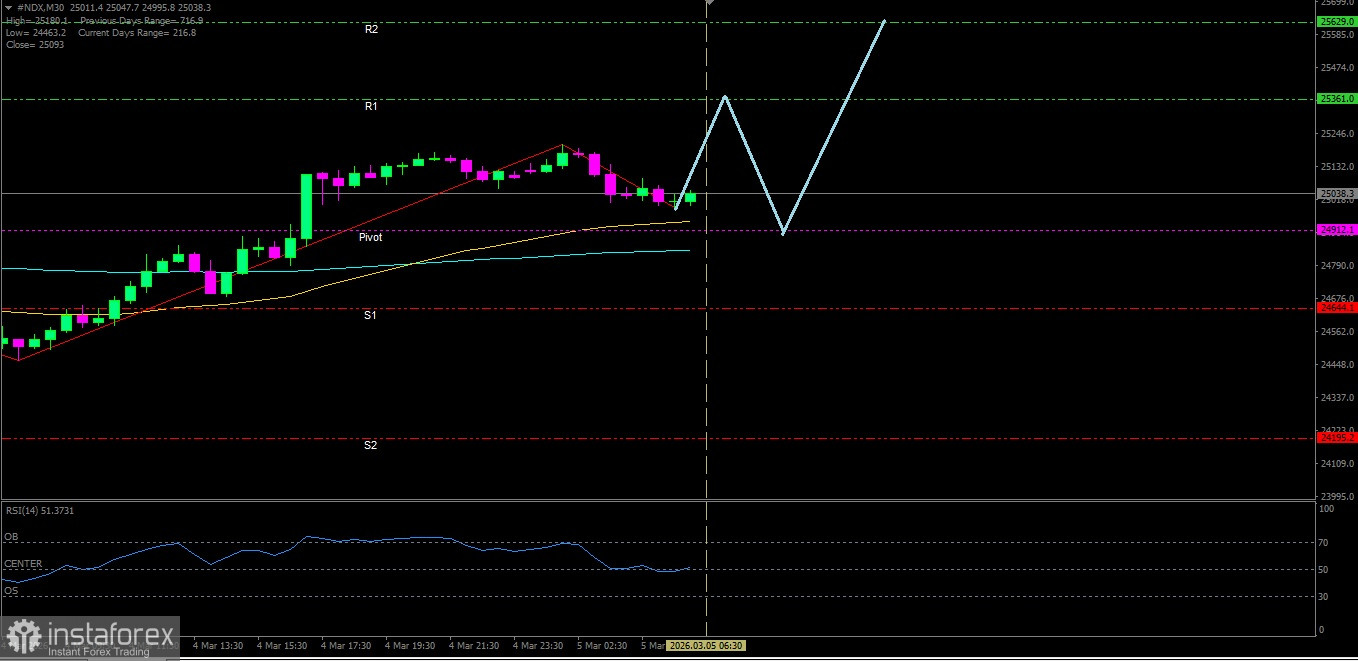Screen dimensions: 1358x661
Task: Click the S2 support label
Action: (x=370, y=445)
